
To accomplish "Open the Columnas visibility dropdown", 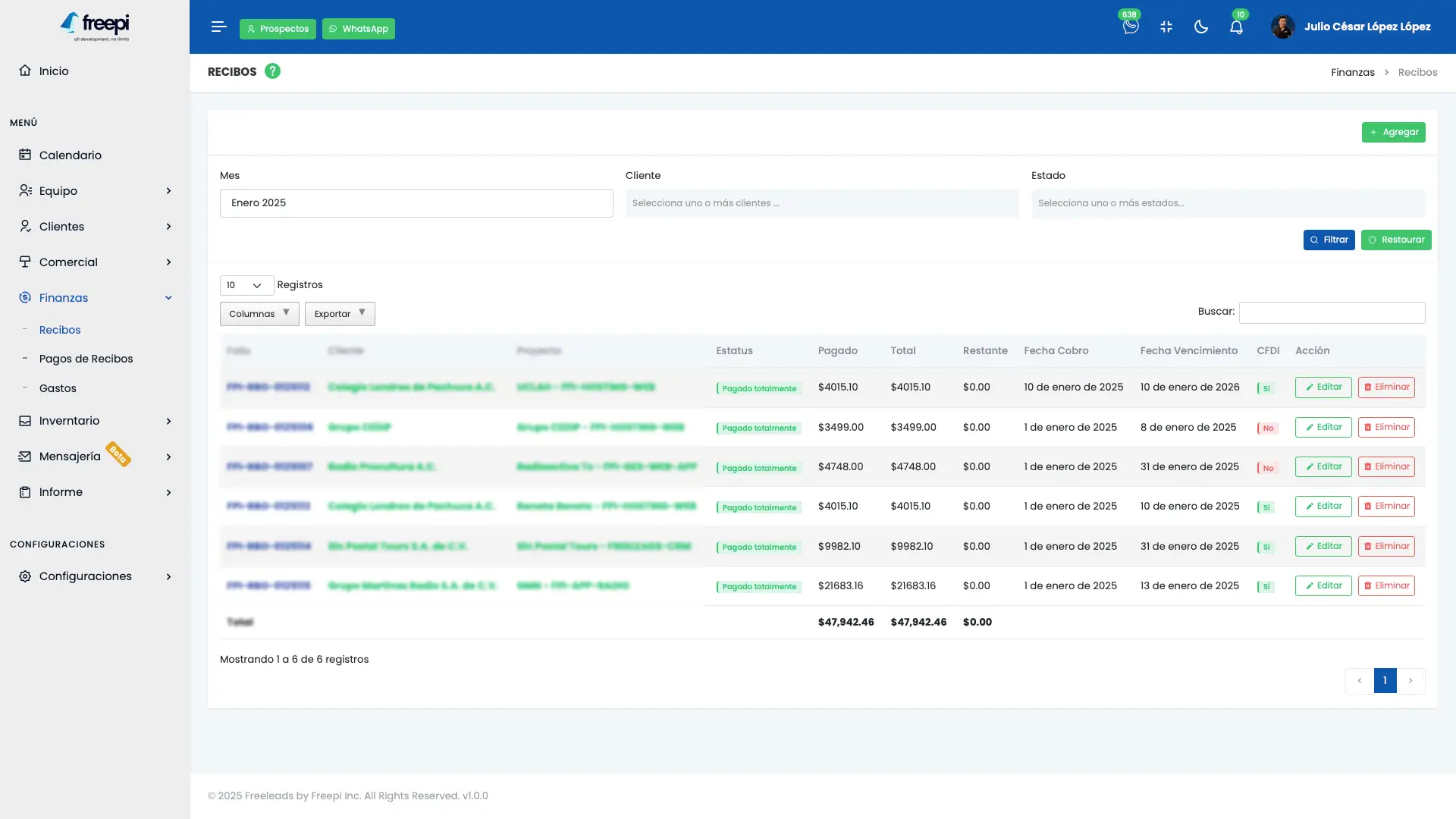I will click(259, 314).
